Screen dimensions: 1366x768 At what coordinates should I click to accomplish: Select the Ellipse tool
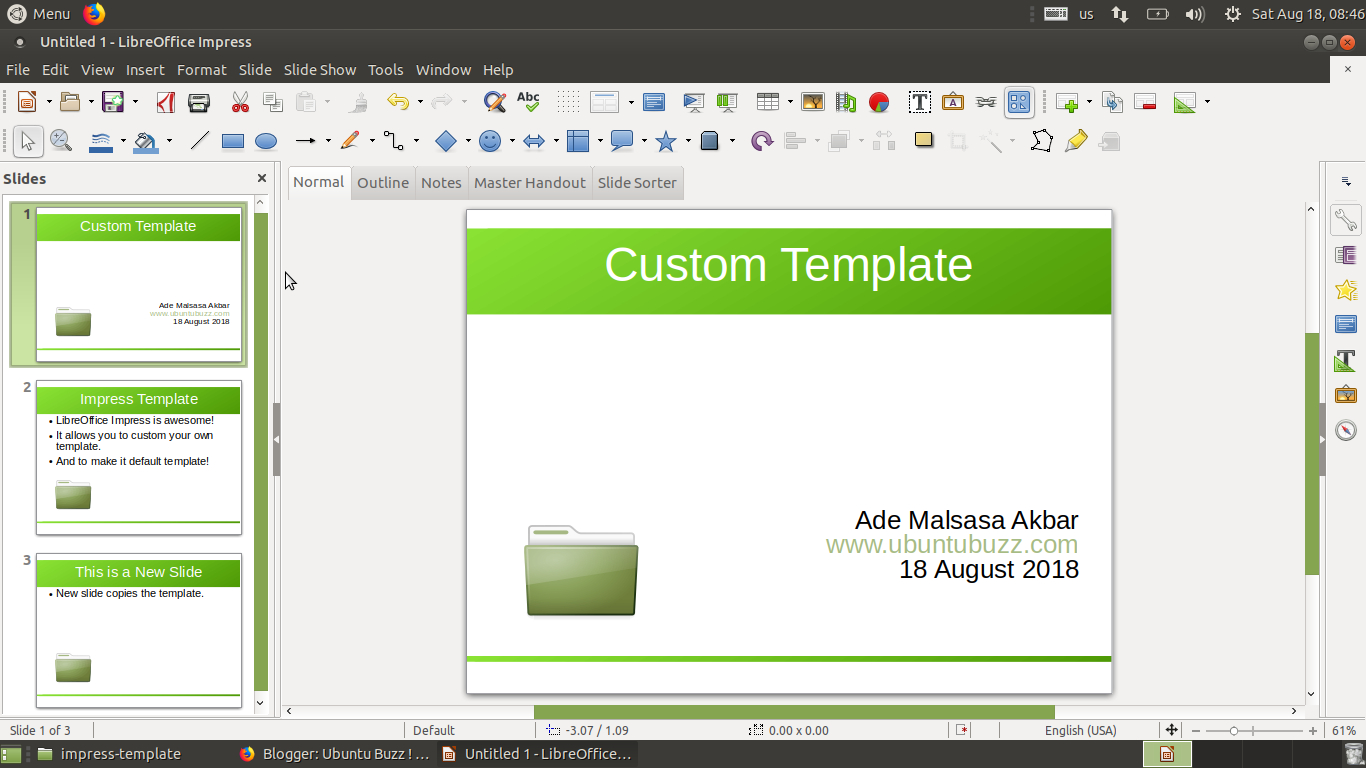click(266, 141)
